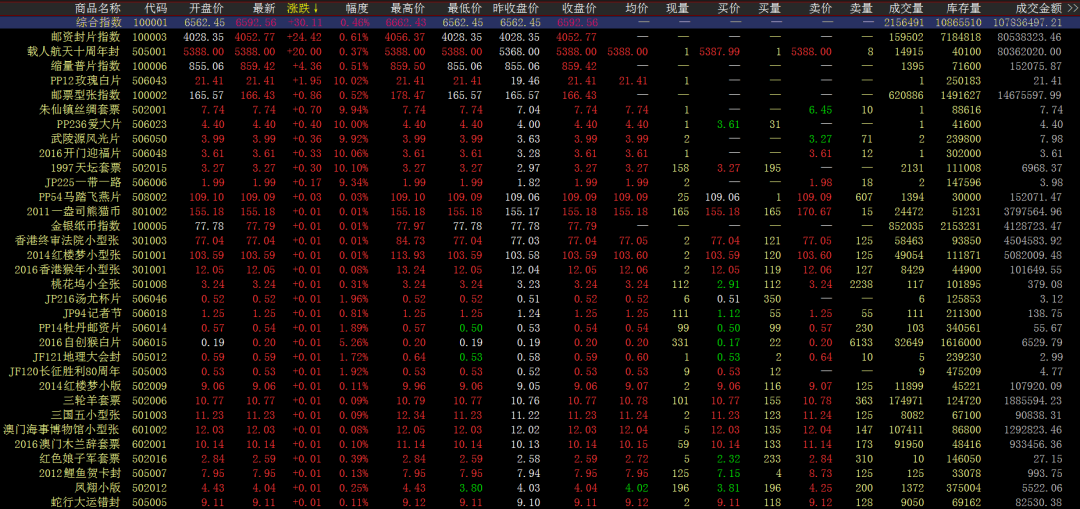1080x509 pixels.
Task: Sort by 成交量 column header
Action: tap(906, 8)
